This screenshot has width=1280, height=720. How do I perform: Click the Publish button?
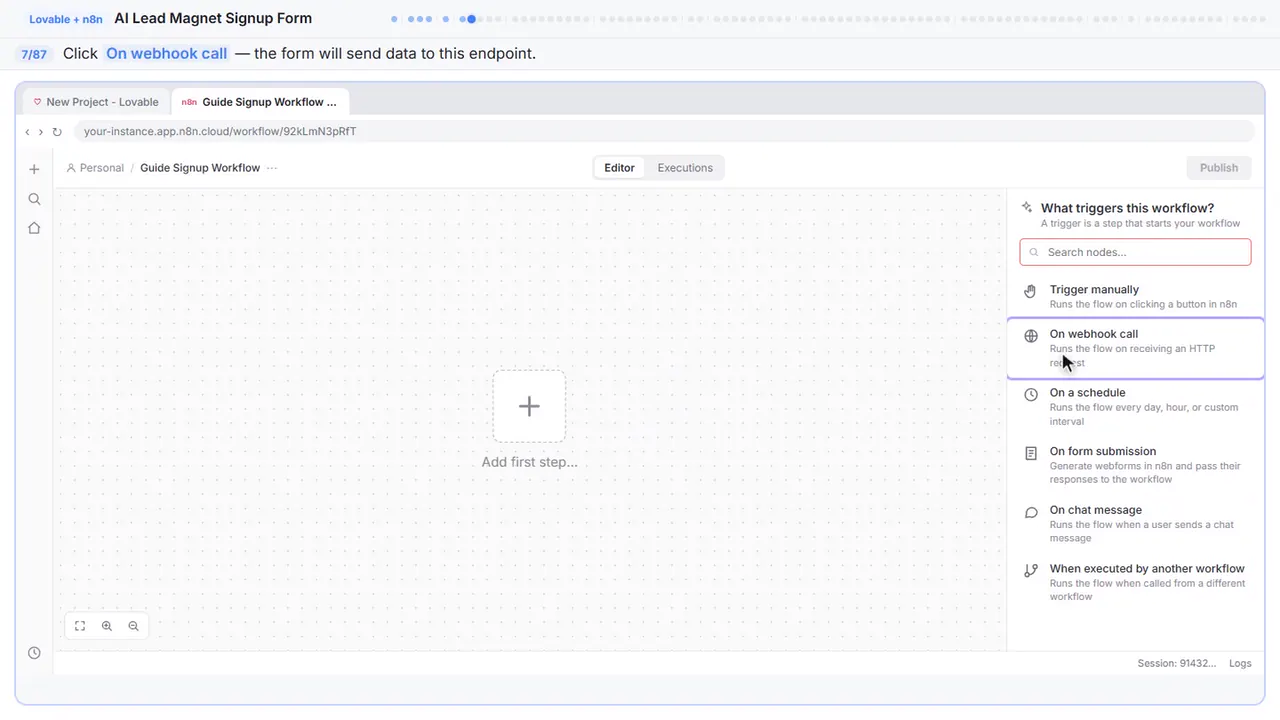pos(1218,168)
